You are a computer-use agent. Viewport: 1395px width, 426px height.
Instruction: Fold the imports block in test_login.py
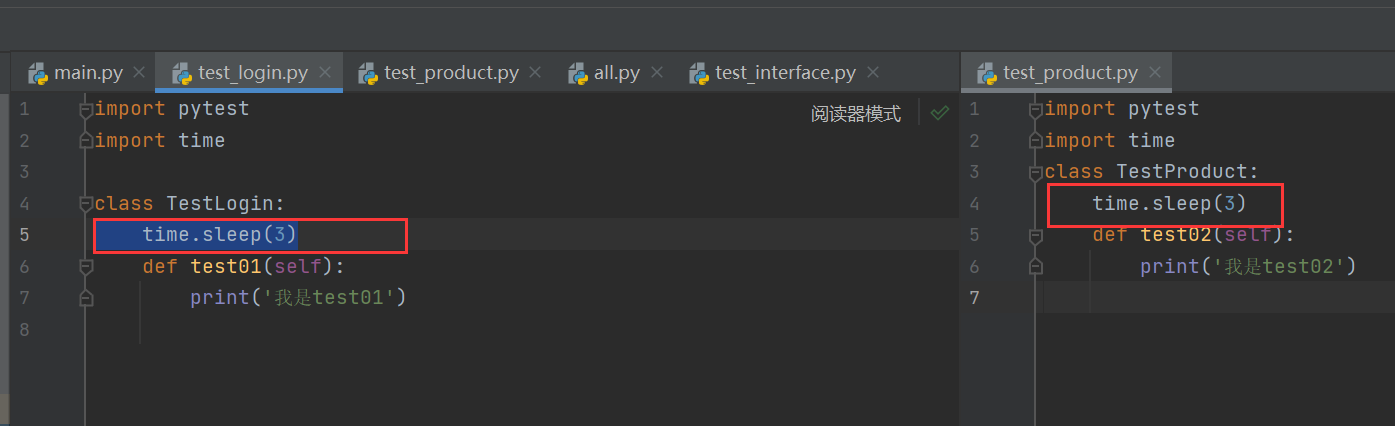pos(86,109)
